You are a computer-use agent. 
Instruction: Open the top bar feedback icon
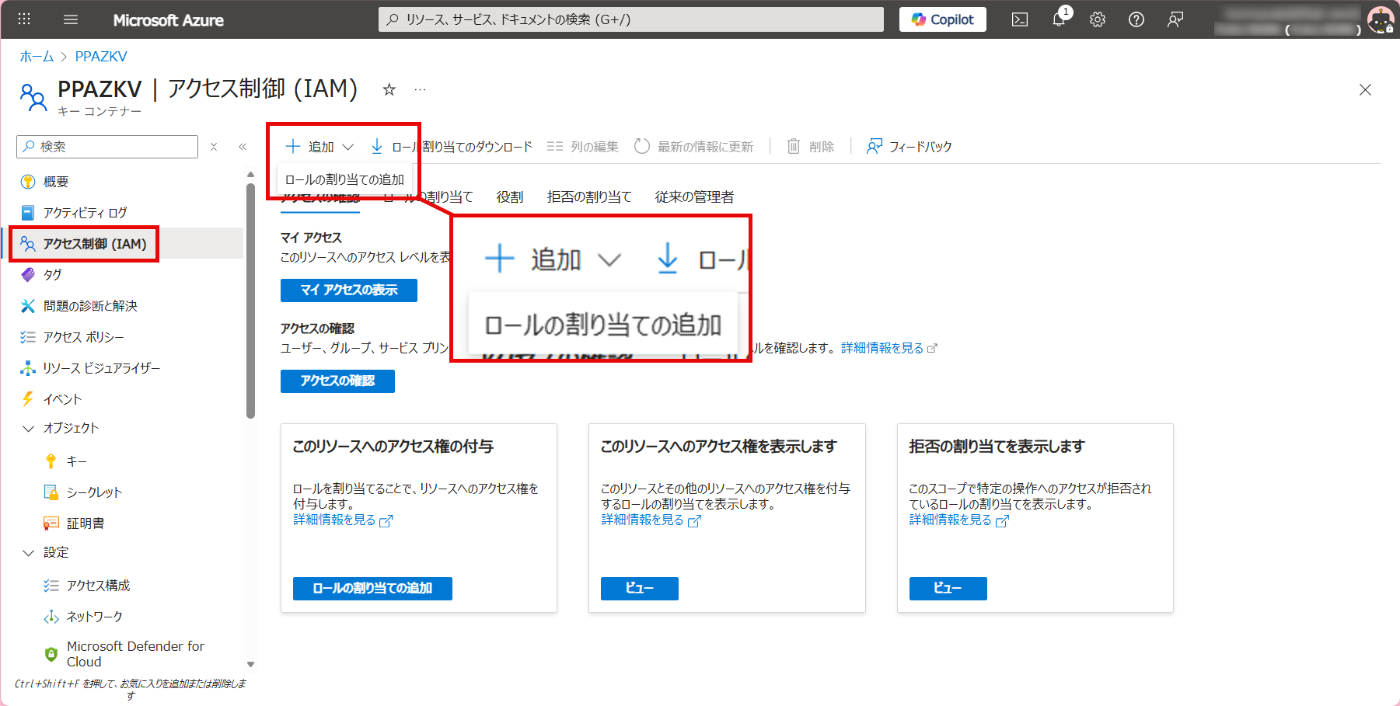tap(1175, 19)
